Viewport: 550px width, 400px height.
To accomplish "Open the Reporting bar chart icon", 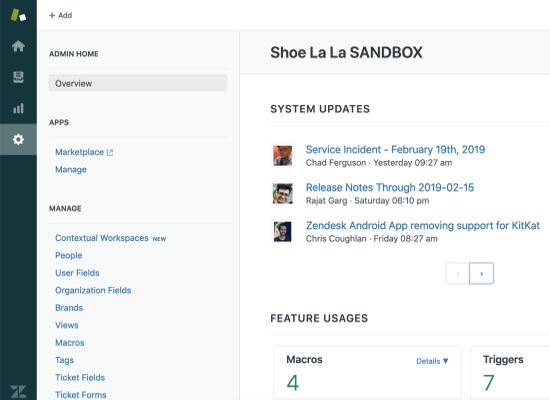I will pos(18,108).
